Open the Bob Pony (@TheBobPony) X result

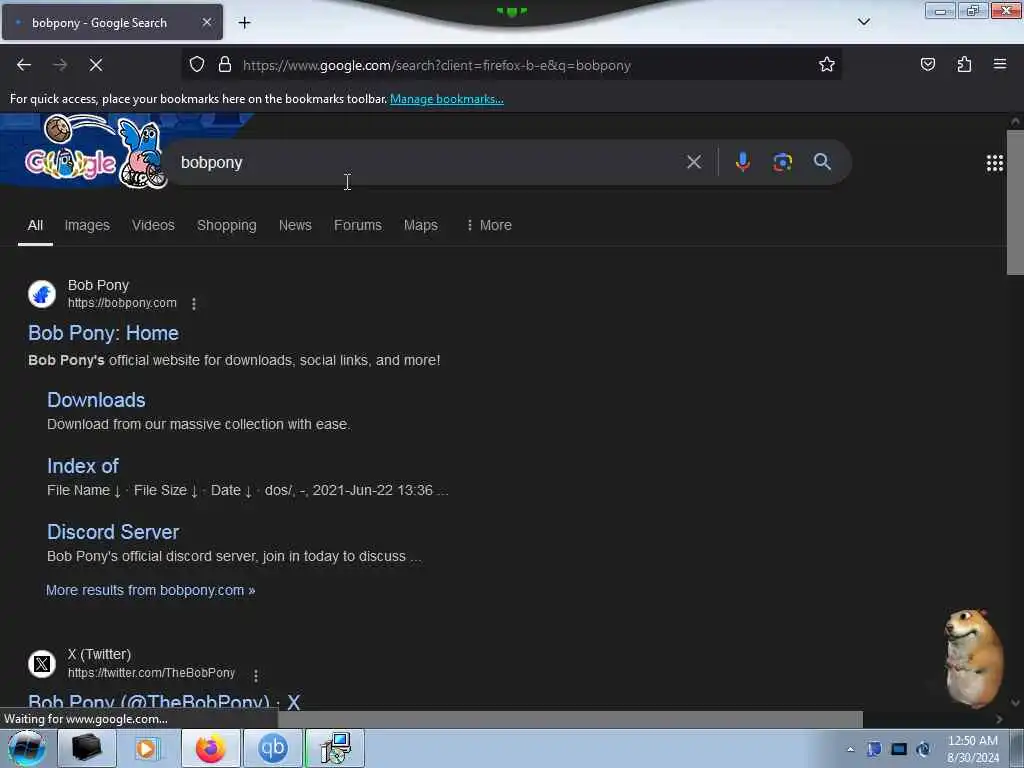(164, 701)
